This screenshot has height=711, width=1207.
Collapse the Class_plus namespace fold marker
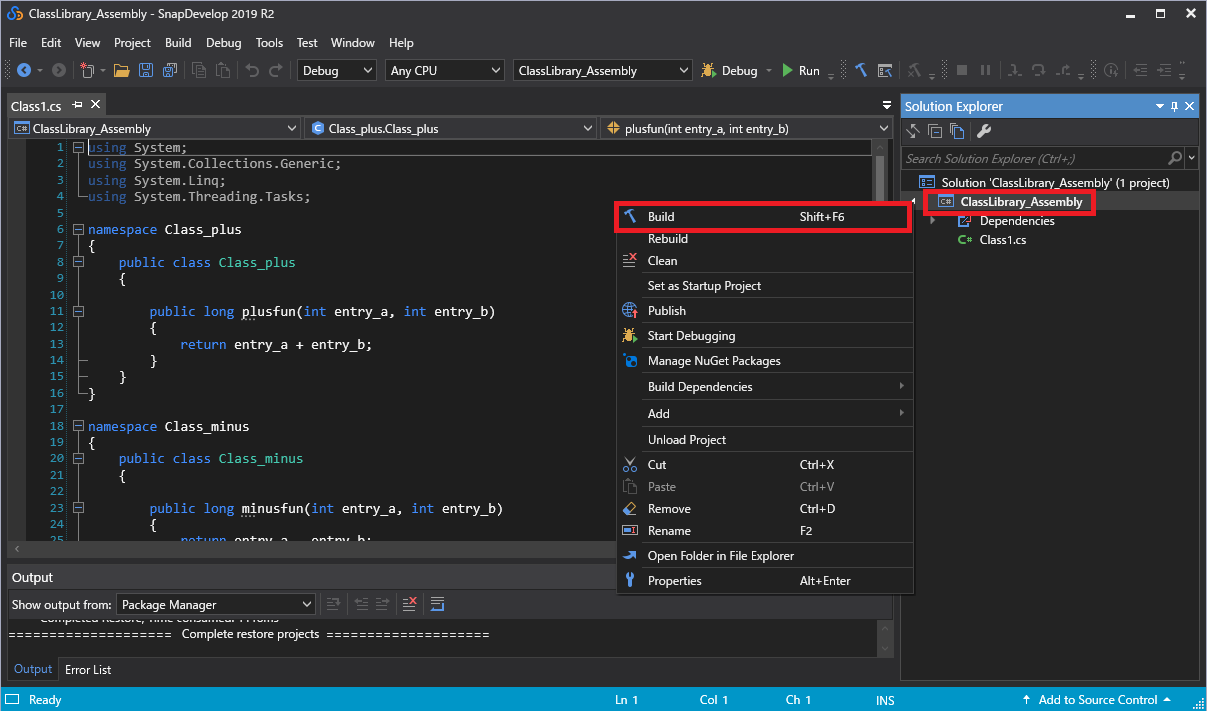coord(78,230)
